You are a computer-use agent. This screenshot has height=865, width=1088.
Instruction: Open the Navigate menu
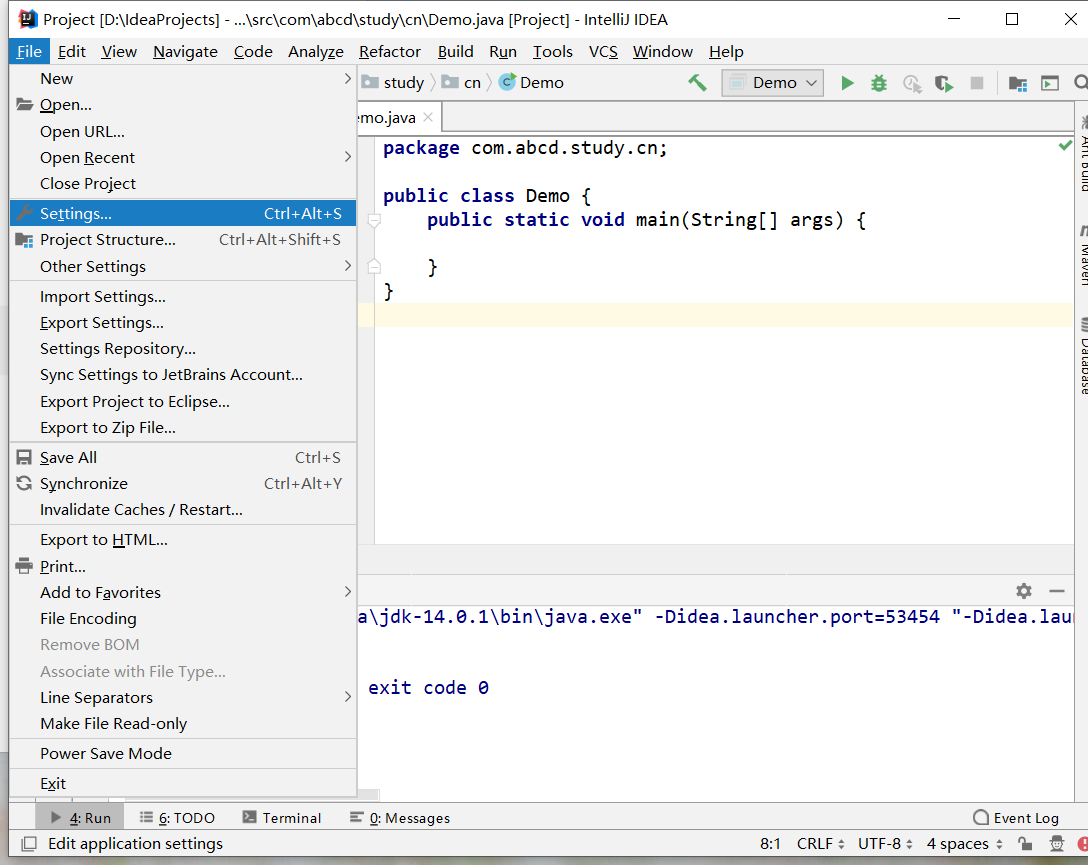tap(185, 51)
